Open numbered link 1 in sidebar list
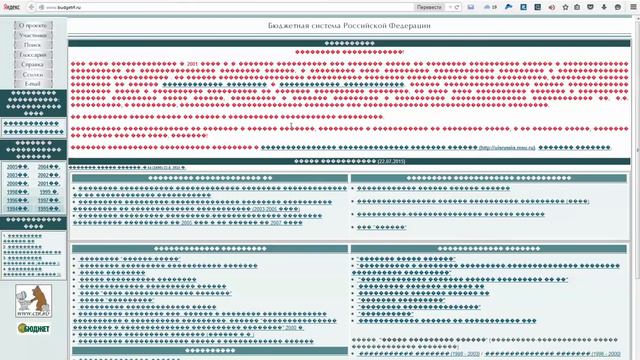The height and width of the screenshot is (360, 640). pos(22,239)
